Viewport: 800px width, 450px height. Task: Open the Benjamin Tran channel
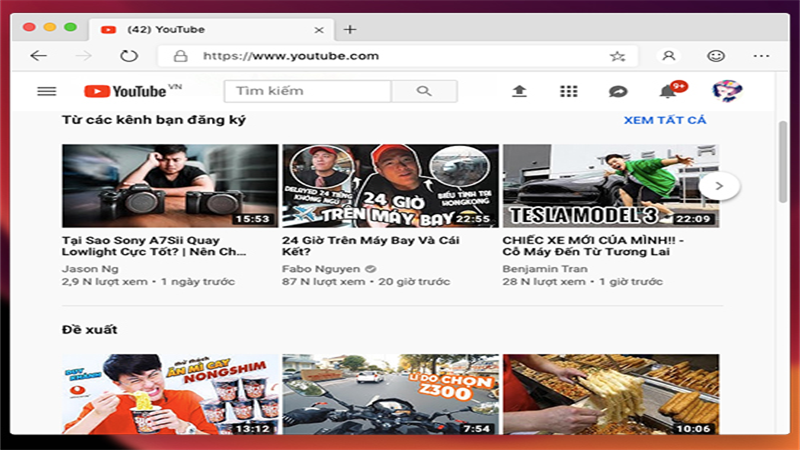click(x=545, y=269)
